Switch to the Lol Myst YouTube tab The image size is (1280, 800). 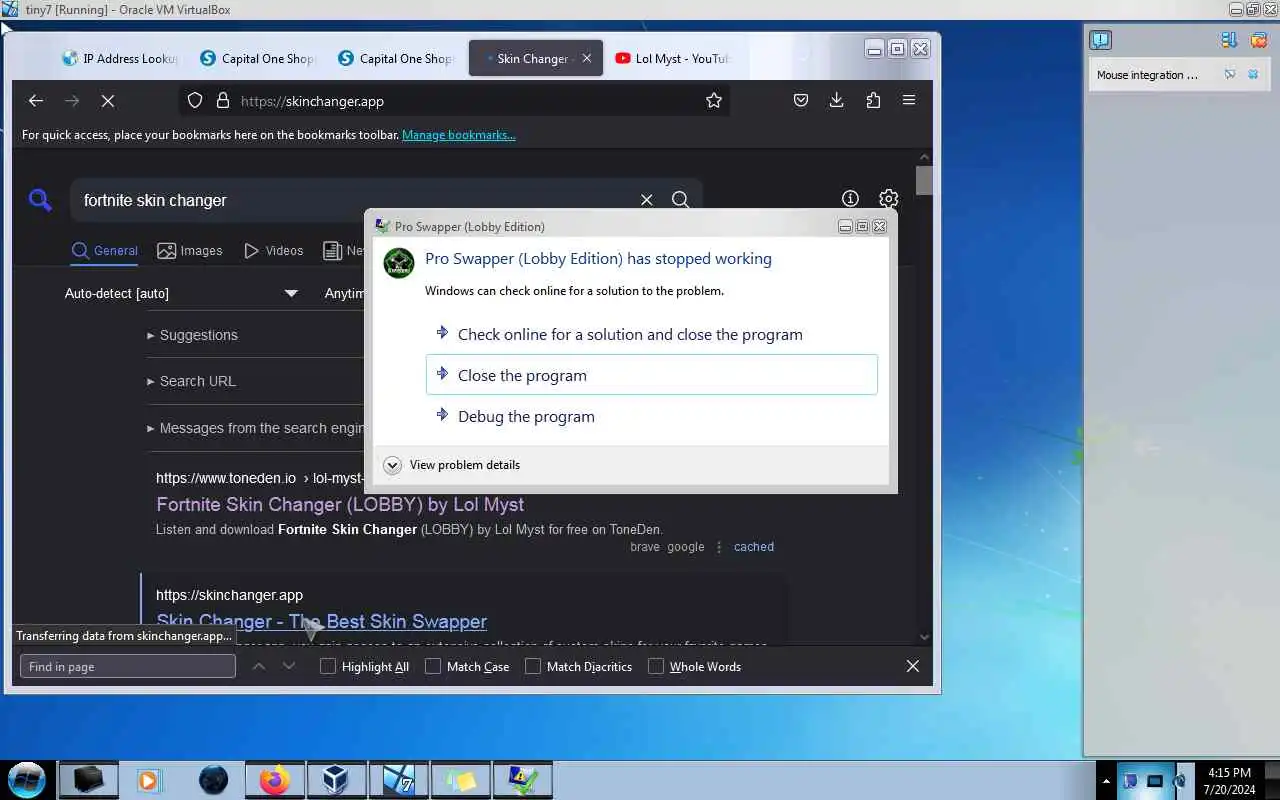(672, 58)
